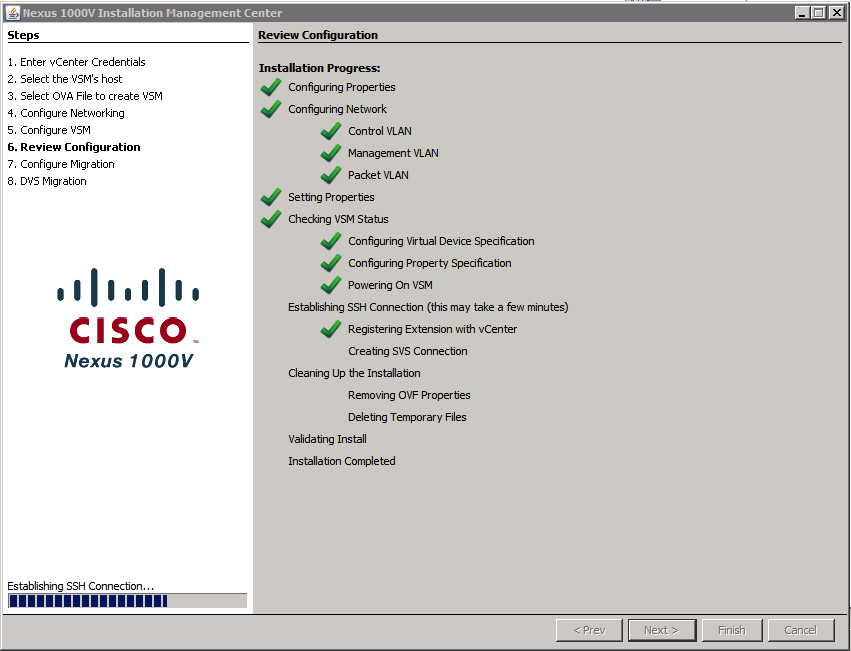Click the Packet VLAN text
The width and height of the screenshot is (851, 651).
point(378,175)
